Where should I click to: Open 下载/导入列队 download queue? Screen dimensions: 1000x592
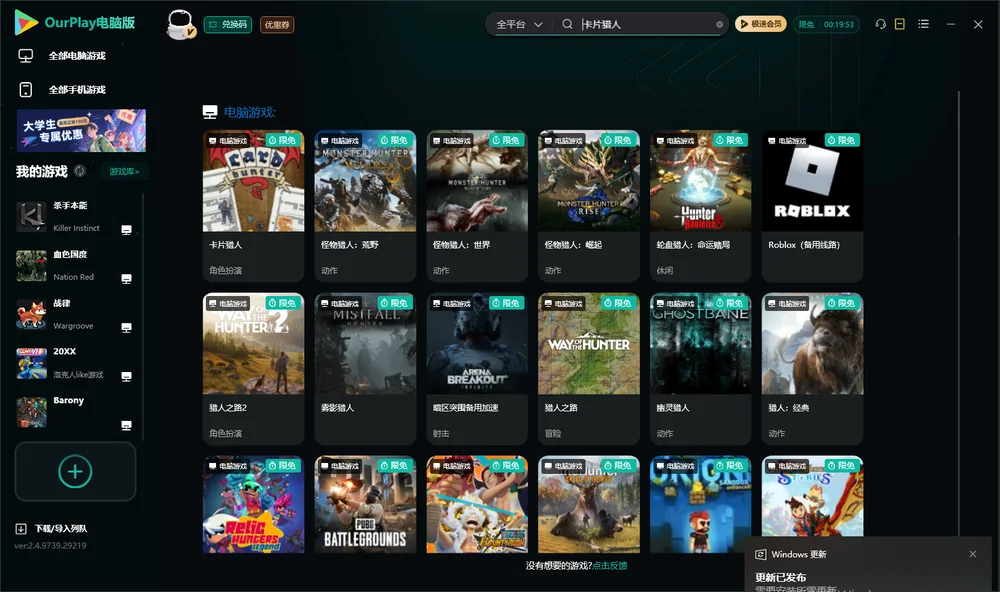coord(61,528)
